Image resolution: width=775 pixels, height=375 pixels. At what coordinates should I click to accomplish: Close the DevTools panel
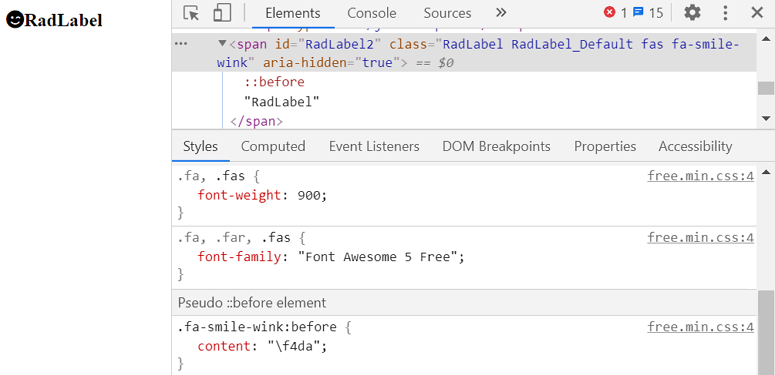(757, 13)
